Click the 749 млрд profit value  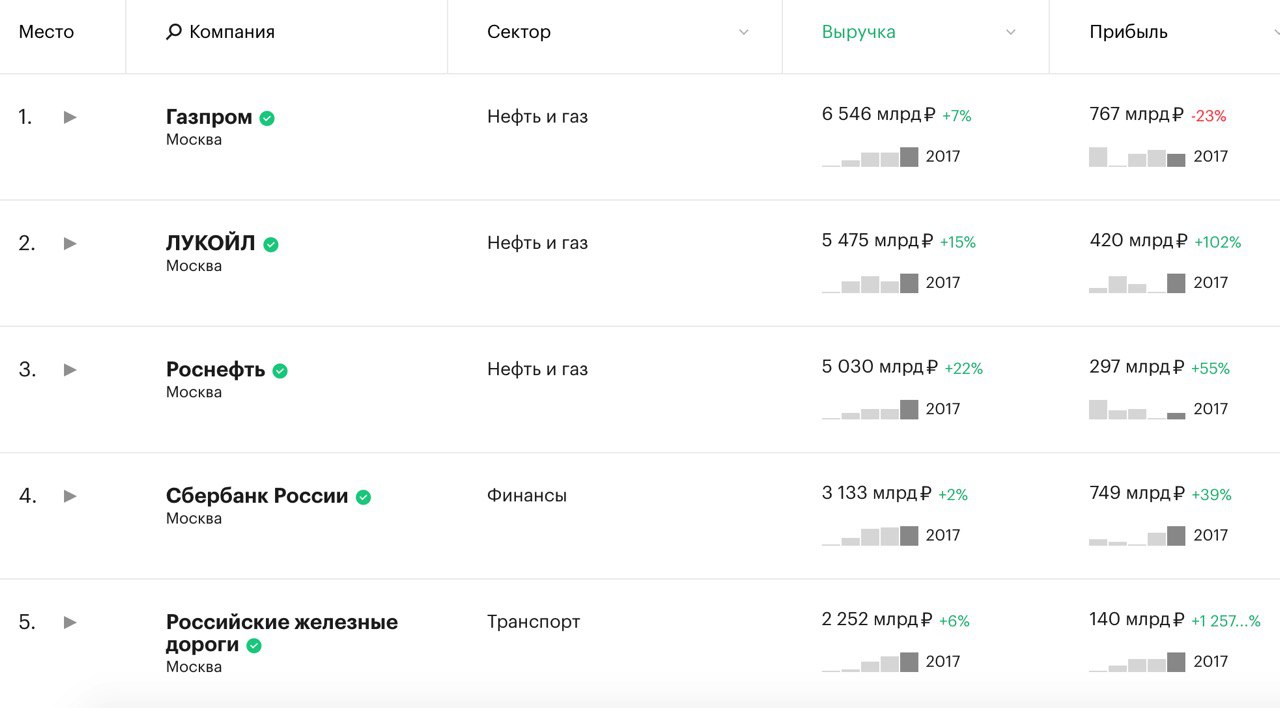pyautogui.click(x=1137, y=493)
